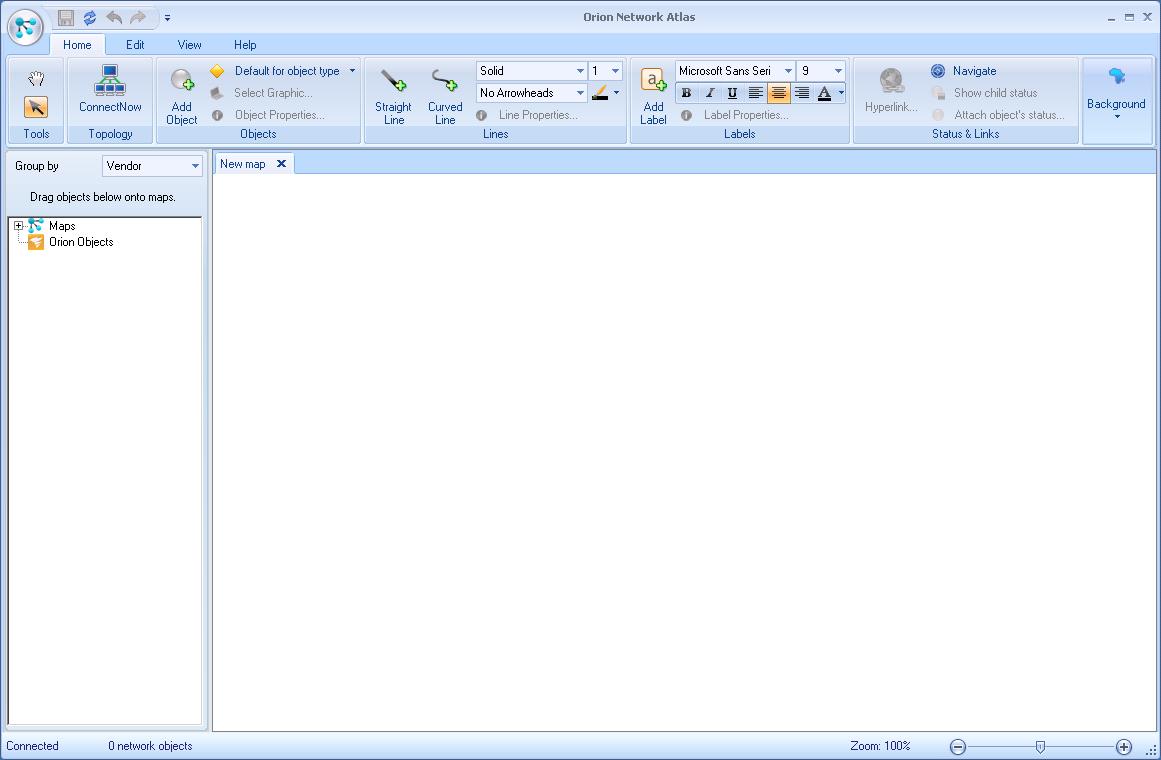The height and width of the screenshot is (760, 1161).
Task: Switch to the Edit ribbon tab
Action: coord(135,44)
